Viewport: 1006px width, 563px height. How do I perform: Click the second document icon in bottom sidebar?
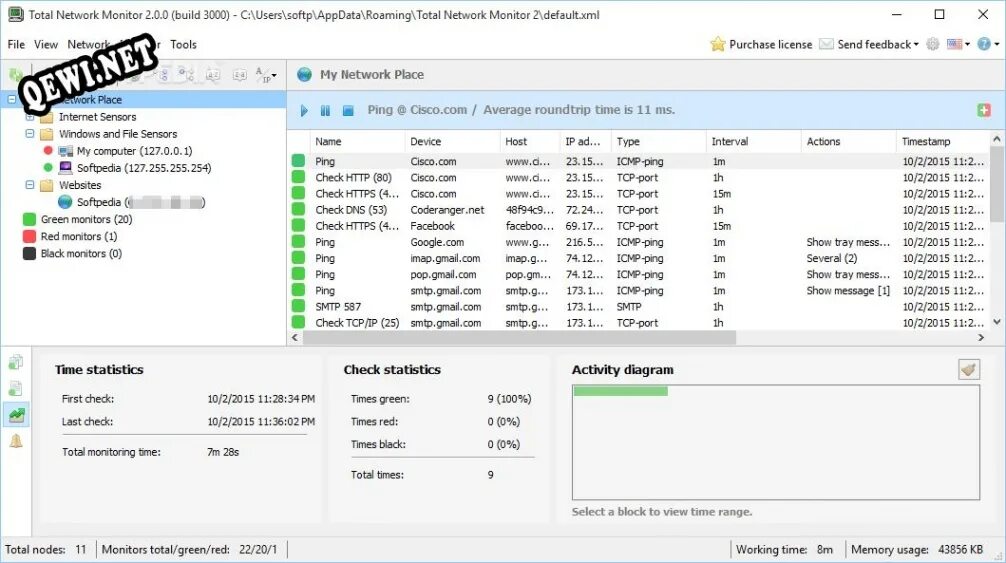[x=15, y=389]
